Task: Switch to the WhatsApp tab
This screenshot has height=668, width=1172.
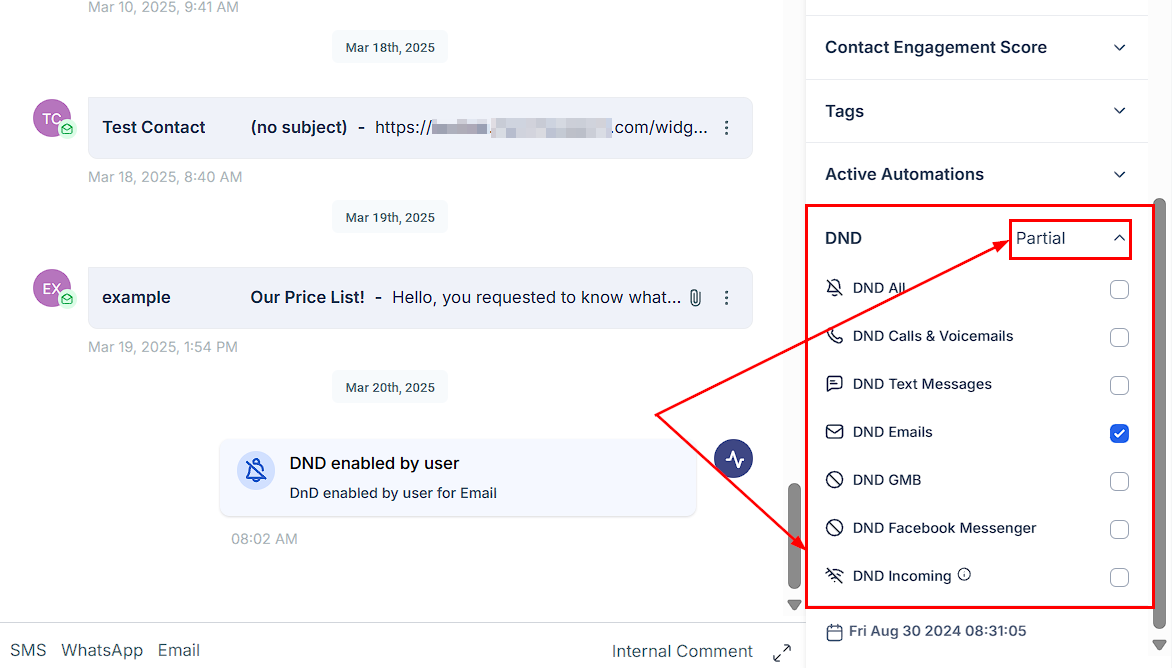Action: pos(102,650)
